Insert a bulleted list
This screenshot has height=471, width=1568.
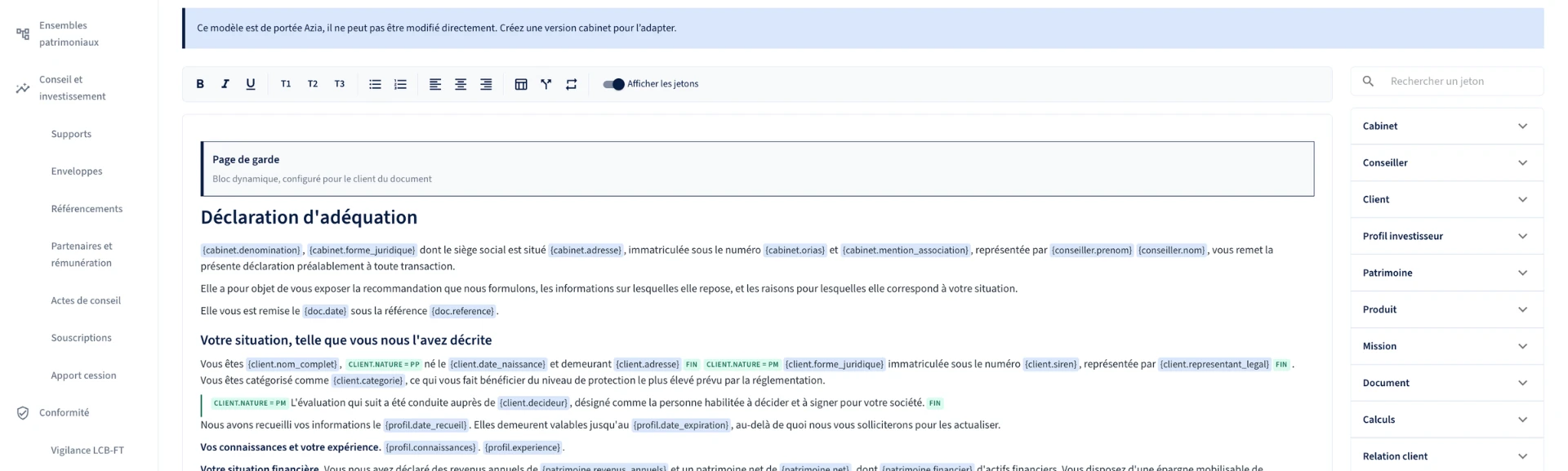pos(375,84)
